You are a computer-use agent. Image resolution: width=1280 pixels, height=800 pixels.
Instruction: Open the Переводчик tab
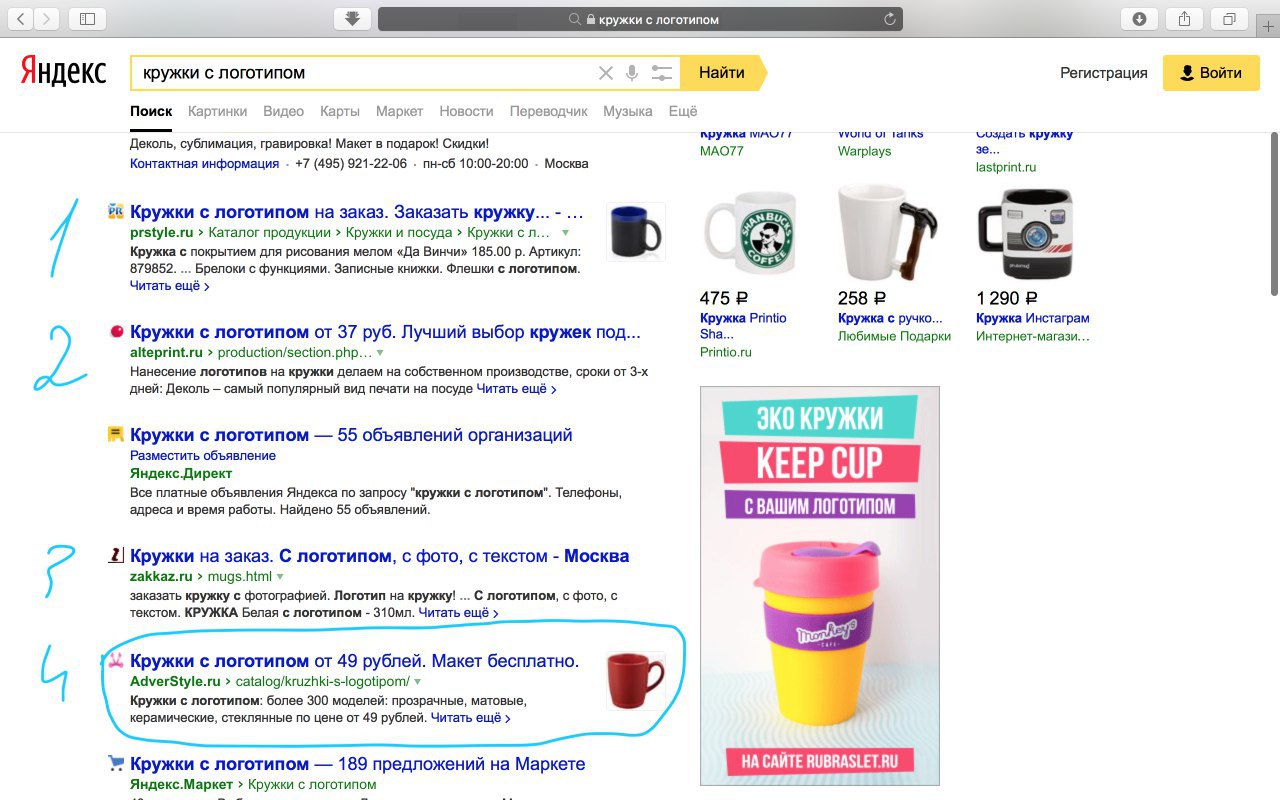[549, 111]
